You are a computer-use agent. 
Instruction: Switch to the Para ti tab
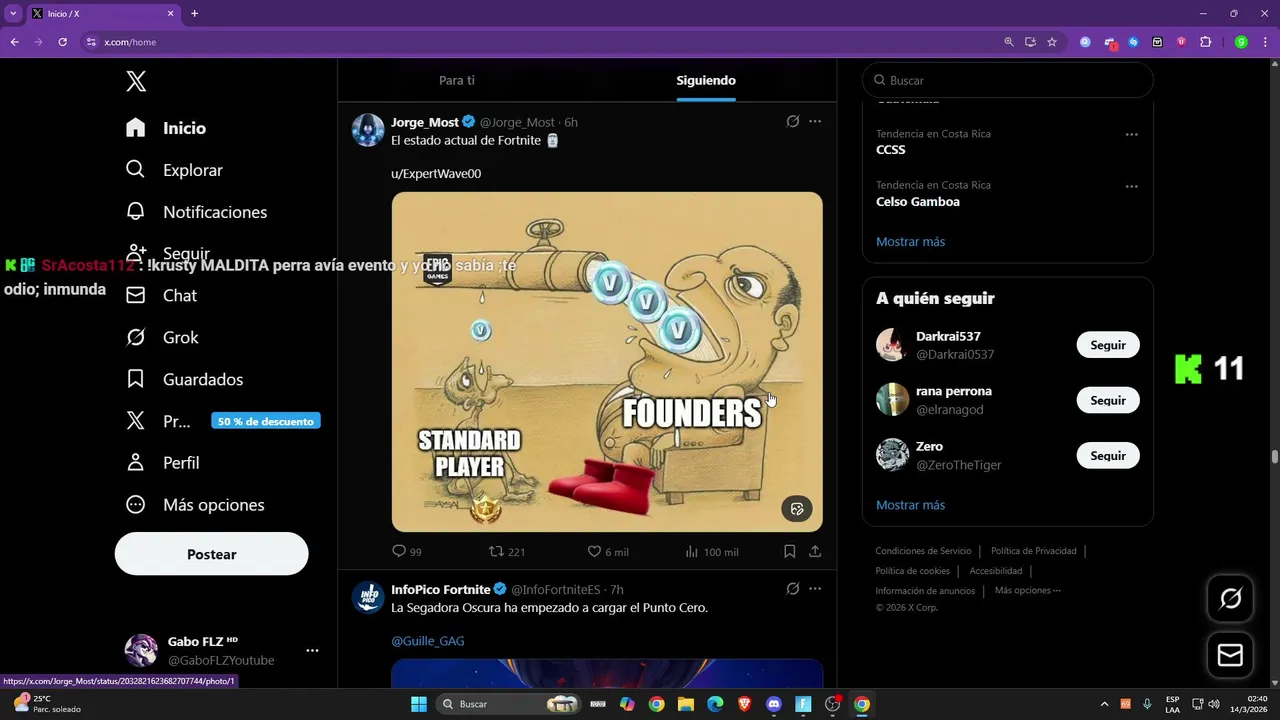pyautogui.click(x=457, y=80)
